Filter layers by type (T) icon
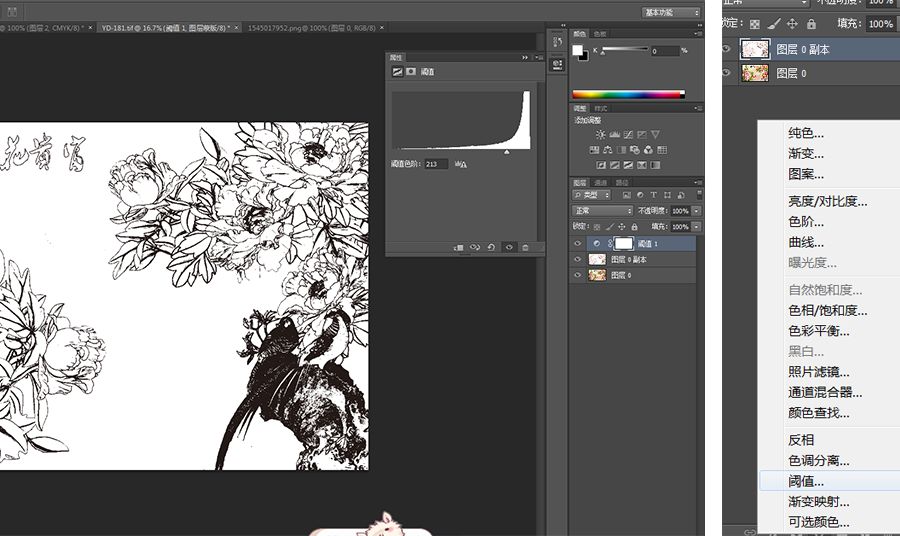The width and height of the screenshot is (900, 536). click(654, 195)
